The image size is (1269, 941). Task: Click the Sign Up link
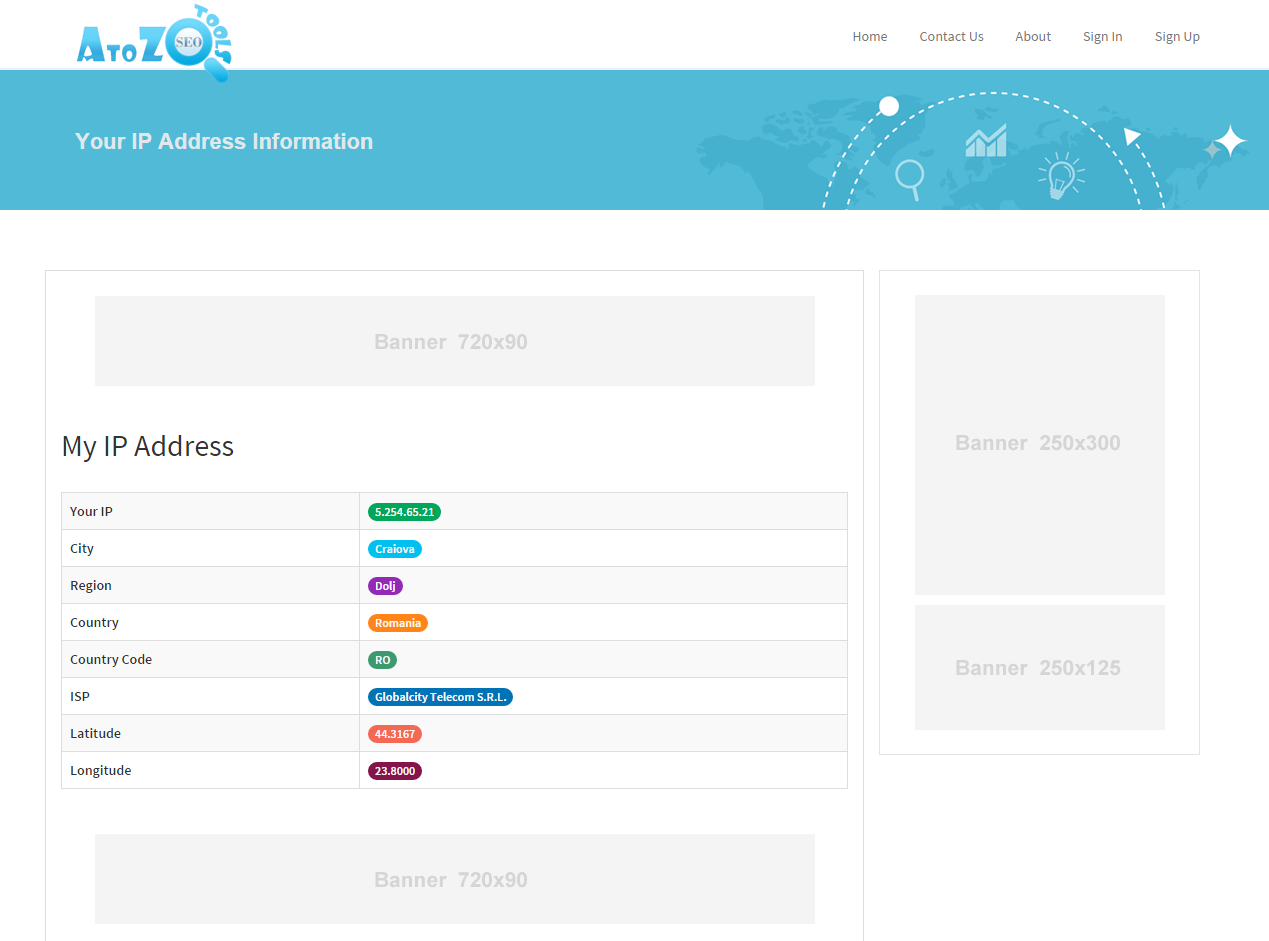coord(1176,36)
